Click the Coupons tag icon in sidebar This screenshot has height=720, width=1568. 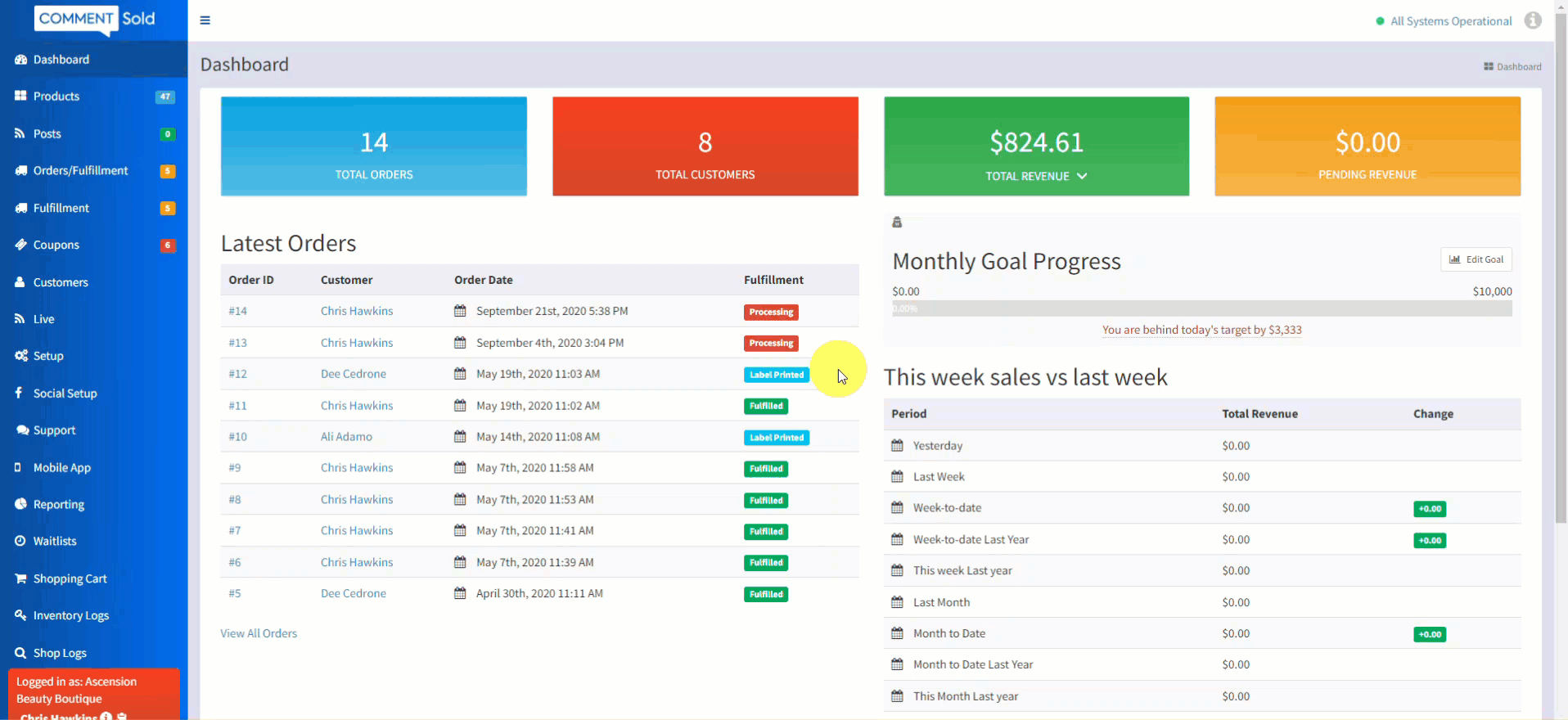pyautogui.click(x=20, y=245)
